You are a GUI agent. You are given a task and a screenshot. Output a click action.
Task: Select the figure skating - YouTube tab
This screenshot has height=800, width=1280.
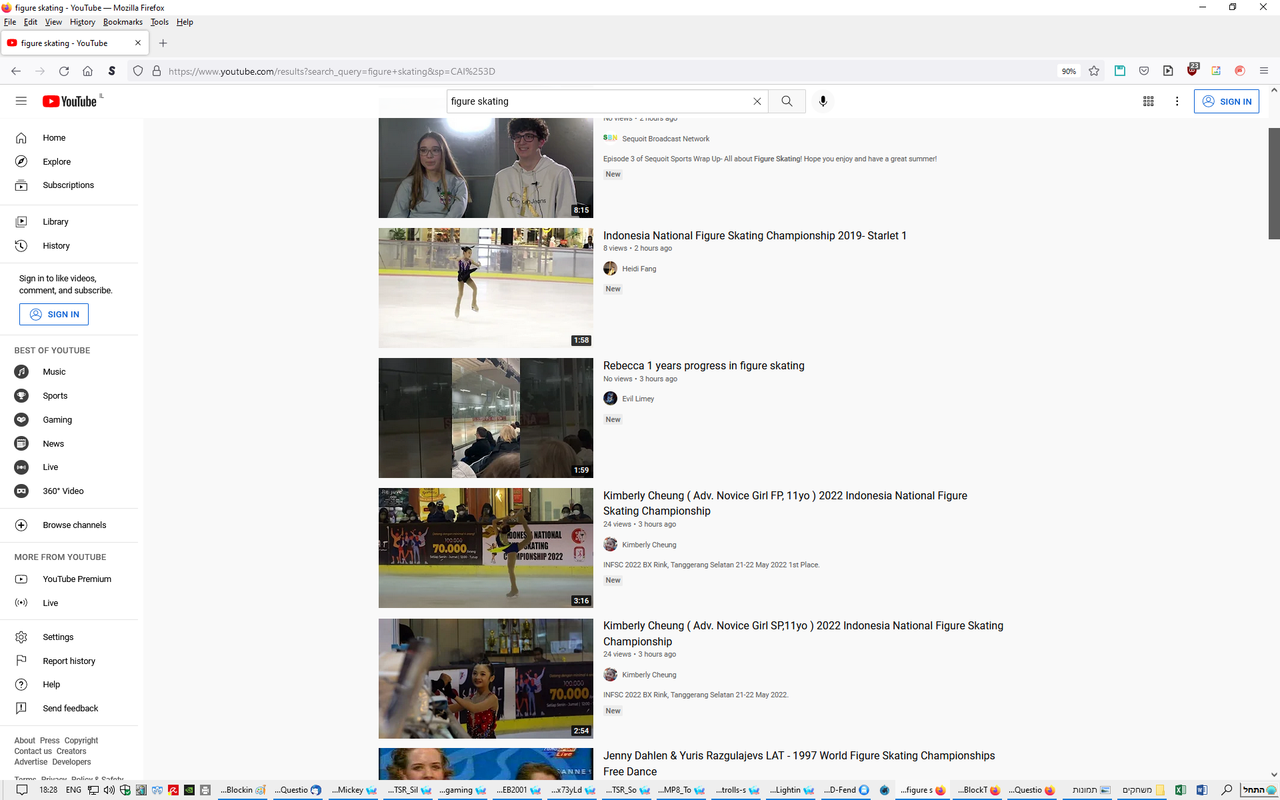(x=75, y=43)
